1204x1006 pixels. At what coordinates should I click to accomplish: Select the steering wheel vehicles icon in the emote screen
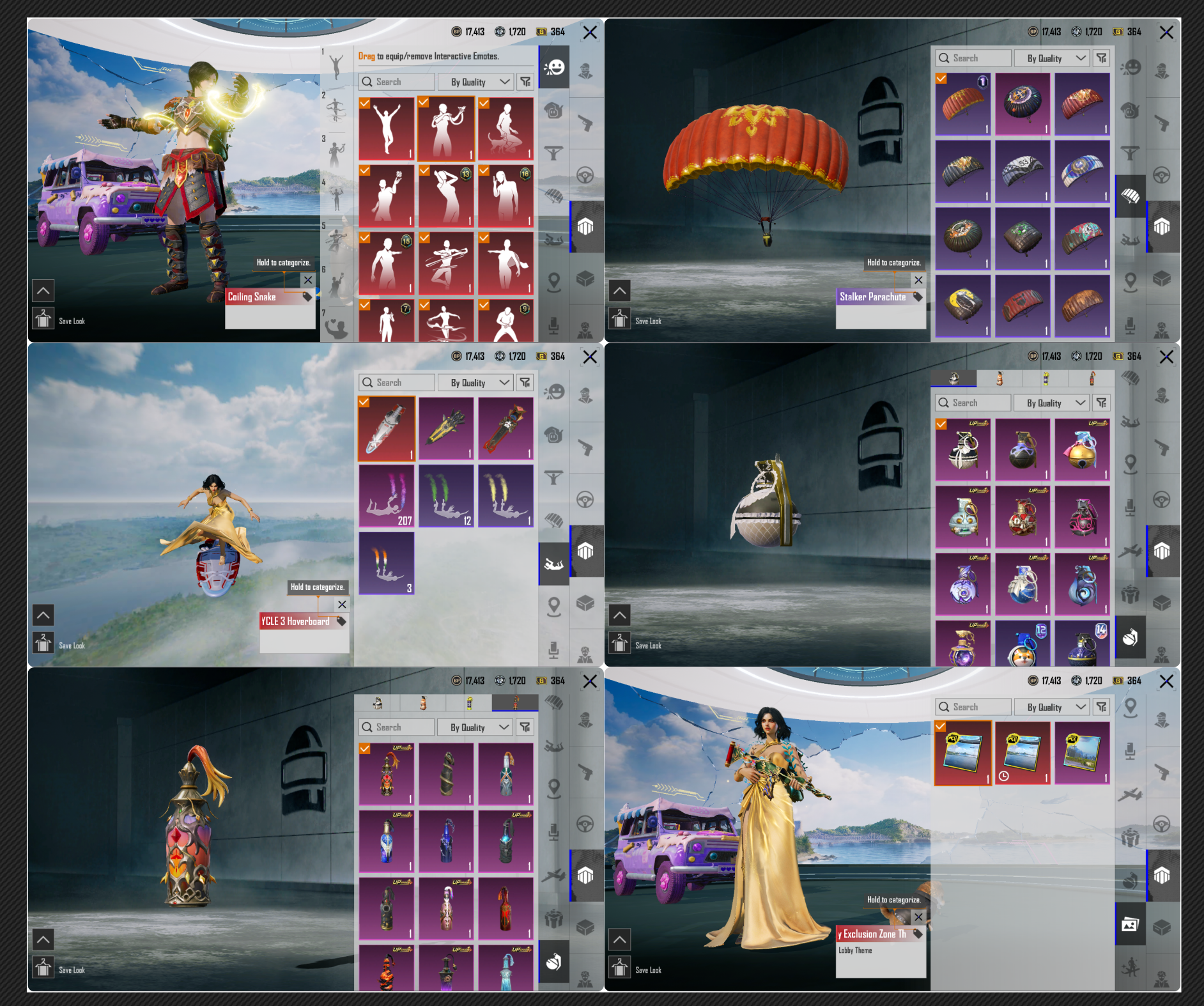585,175
